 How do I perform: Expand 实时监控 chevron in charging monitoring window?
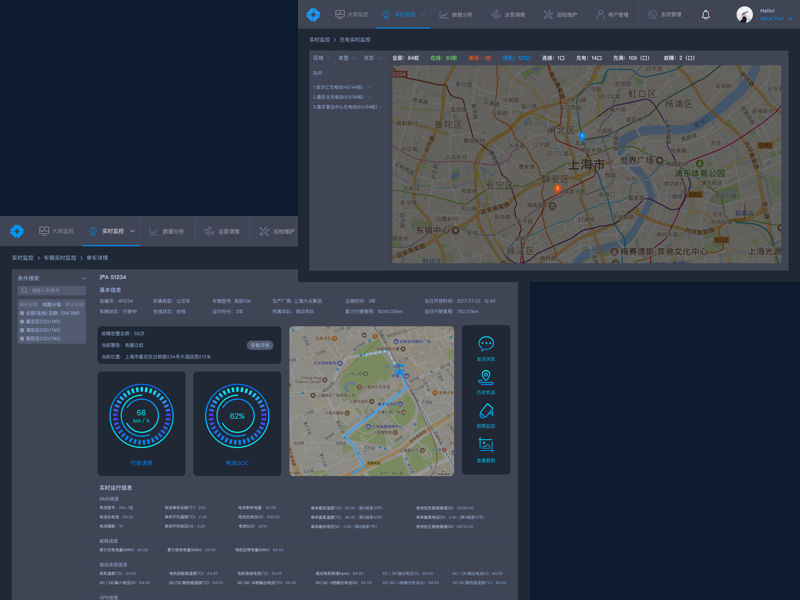(423, 15)
